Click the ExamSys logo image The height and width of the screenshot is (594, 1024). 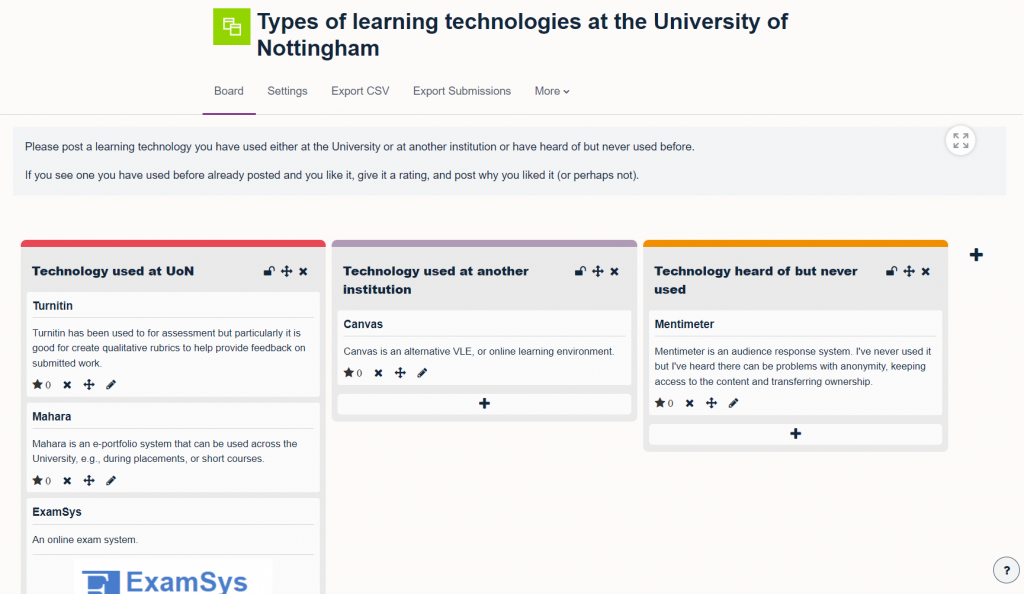(176, 578)
